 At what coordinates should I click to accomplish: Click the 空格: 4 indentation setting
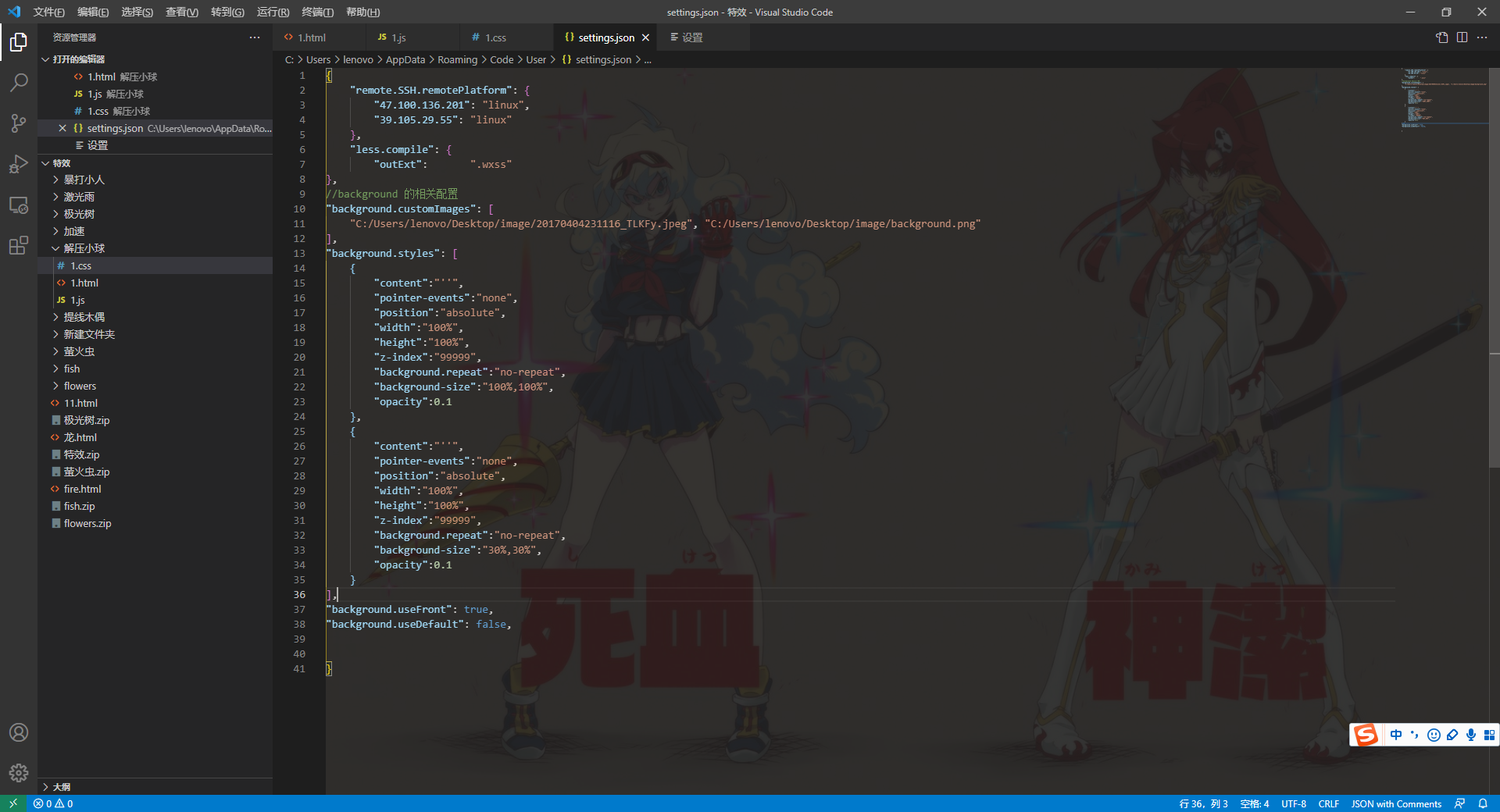pos(1255,803)
